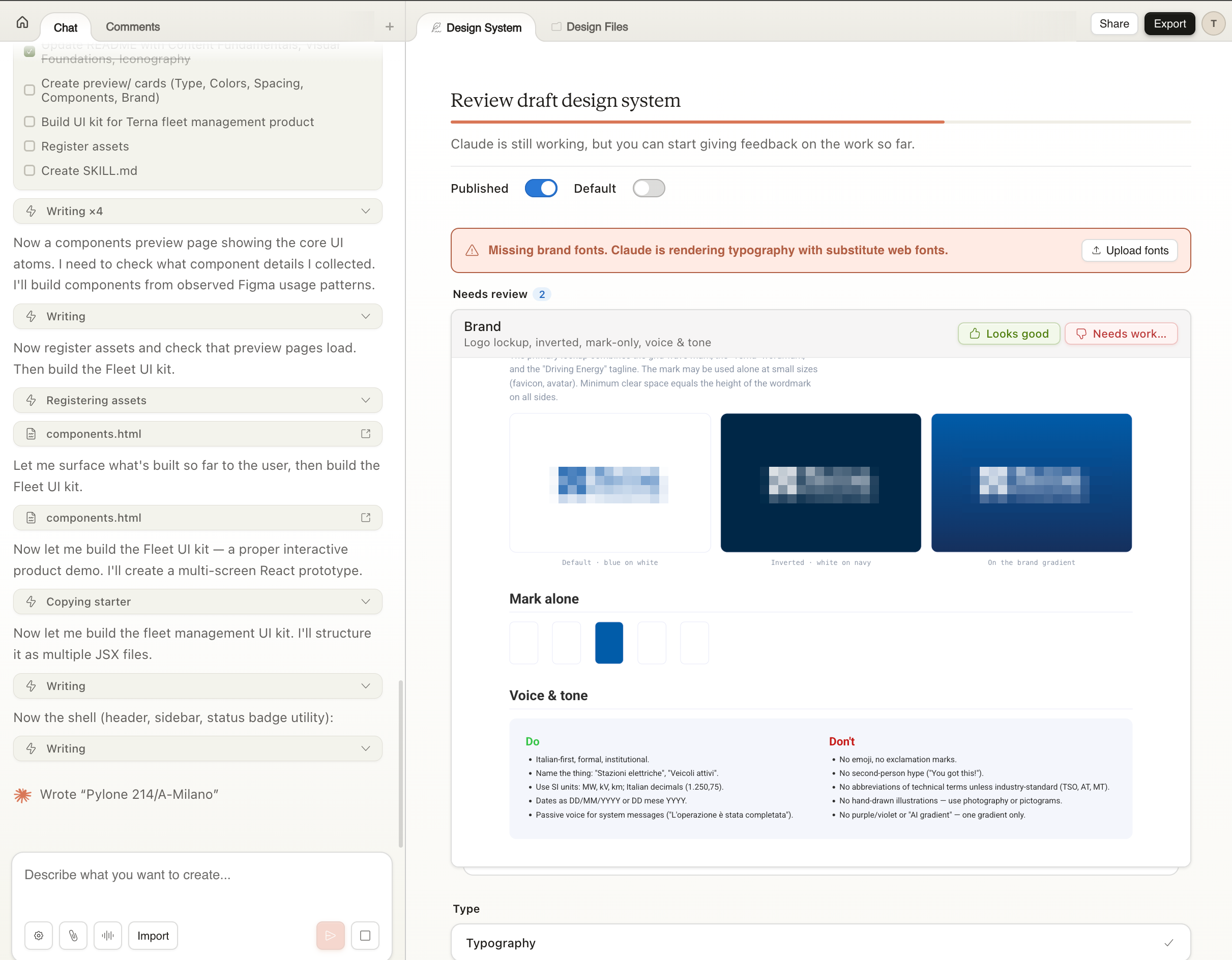This screenshot has height=960, width=1232.
Task: Add new tab with plus icon
Action: tap(389, 26)
